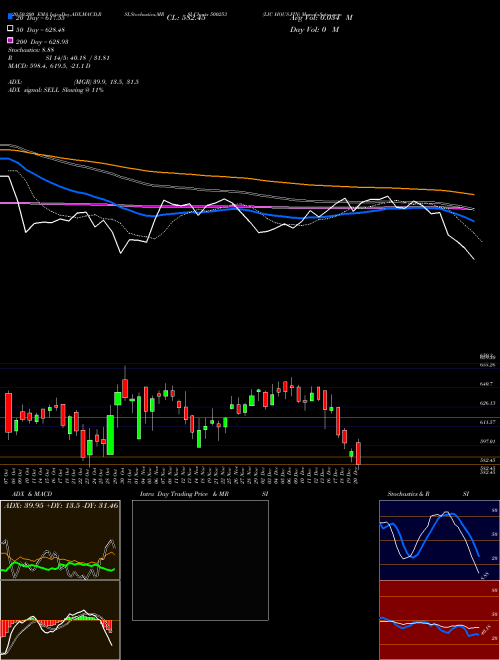Viewport: 500px width, 660px height.
Task: Click the 653.26 price axis label
Action: click(488, 365)
